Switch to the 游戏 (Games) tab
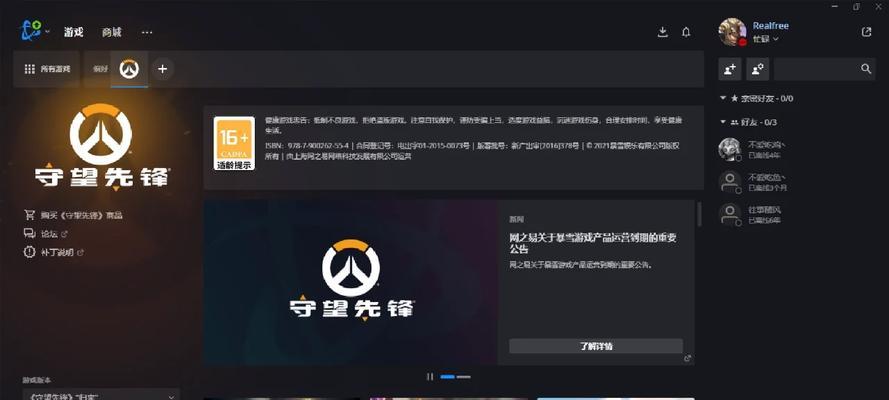Screen dimensions: 889x400 (x=73, y=32)
